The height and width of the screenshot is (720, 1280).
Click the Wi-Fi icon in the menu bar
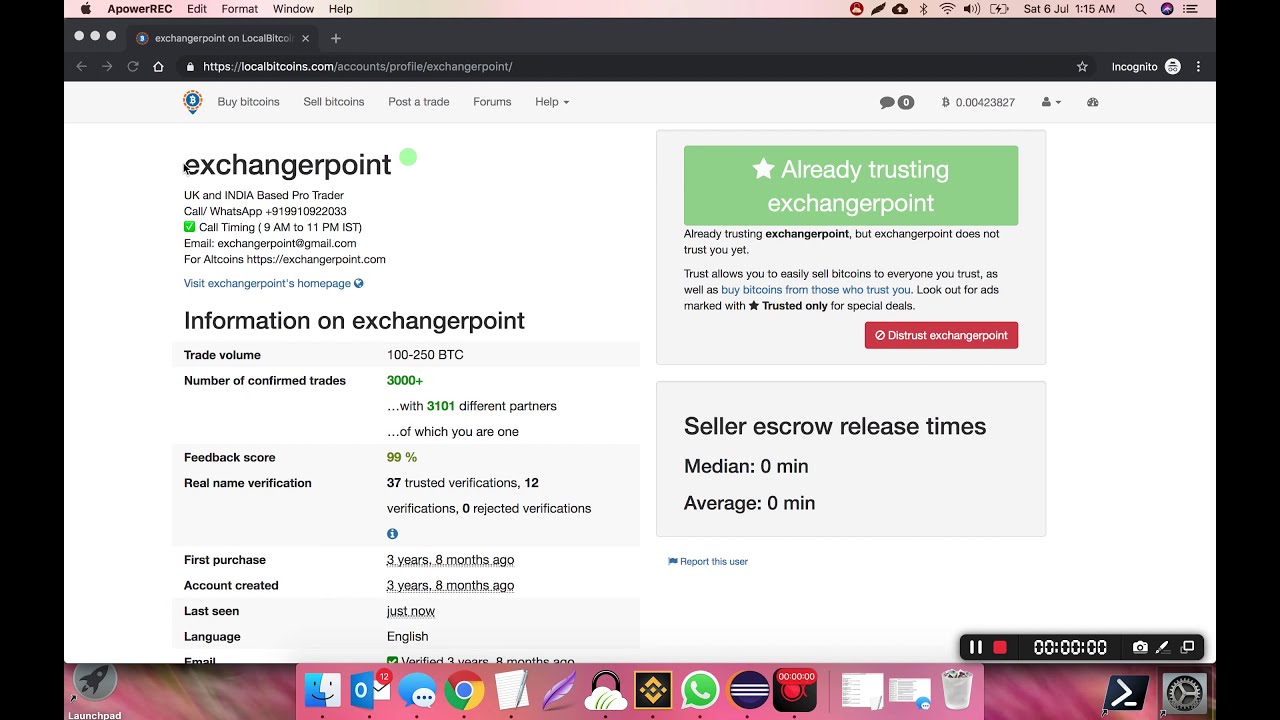pyautogui.click(x=947, y=9)
